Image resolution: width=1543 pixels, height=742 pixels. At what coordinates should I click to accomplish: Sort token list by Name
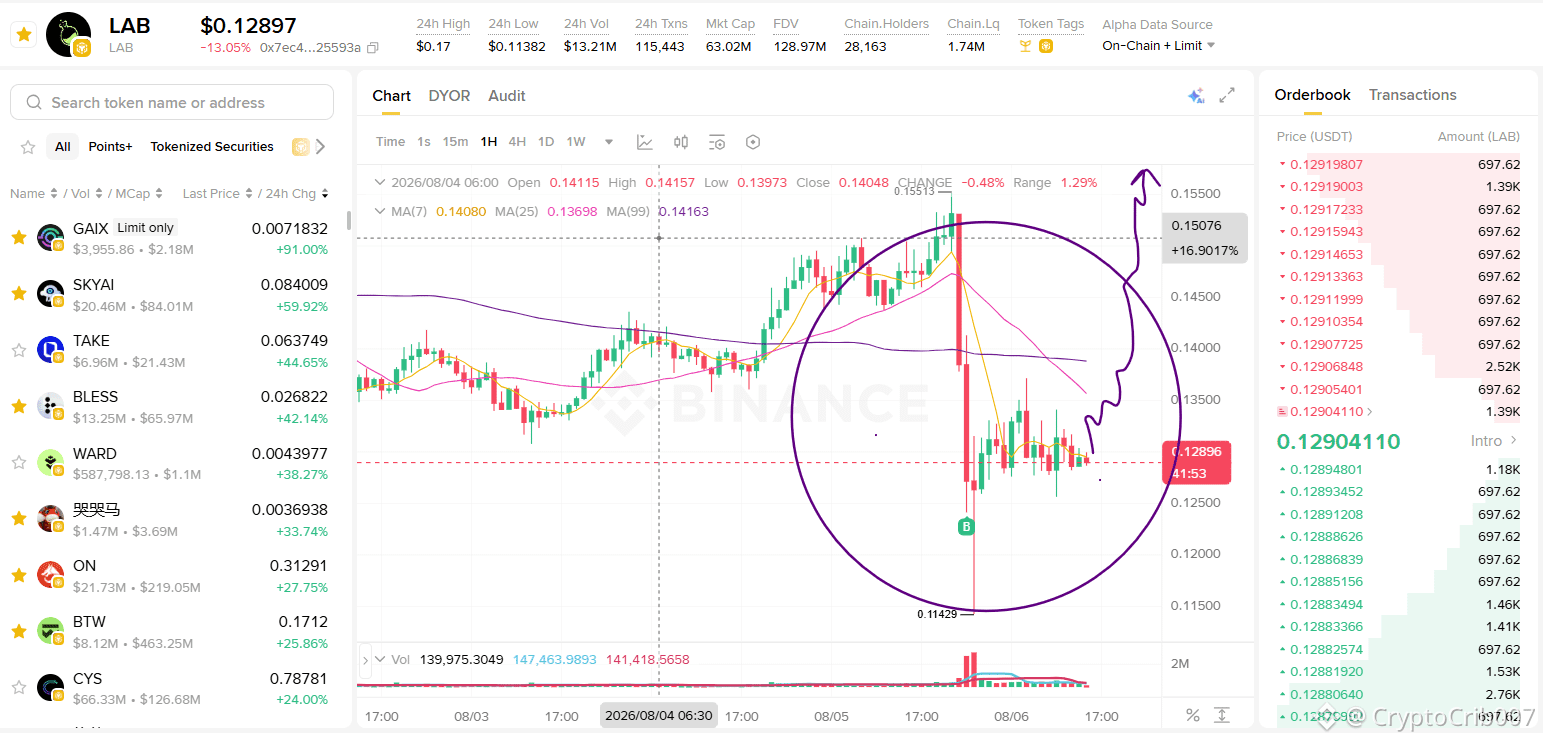pyautogui.click(x=34, y=194)
